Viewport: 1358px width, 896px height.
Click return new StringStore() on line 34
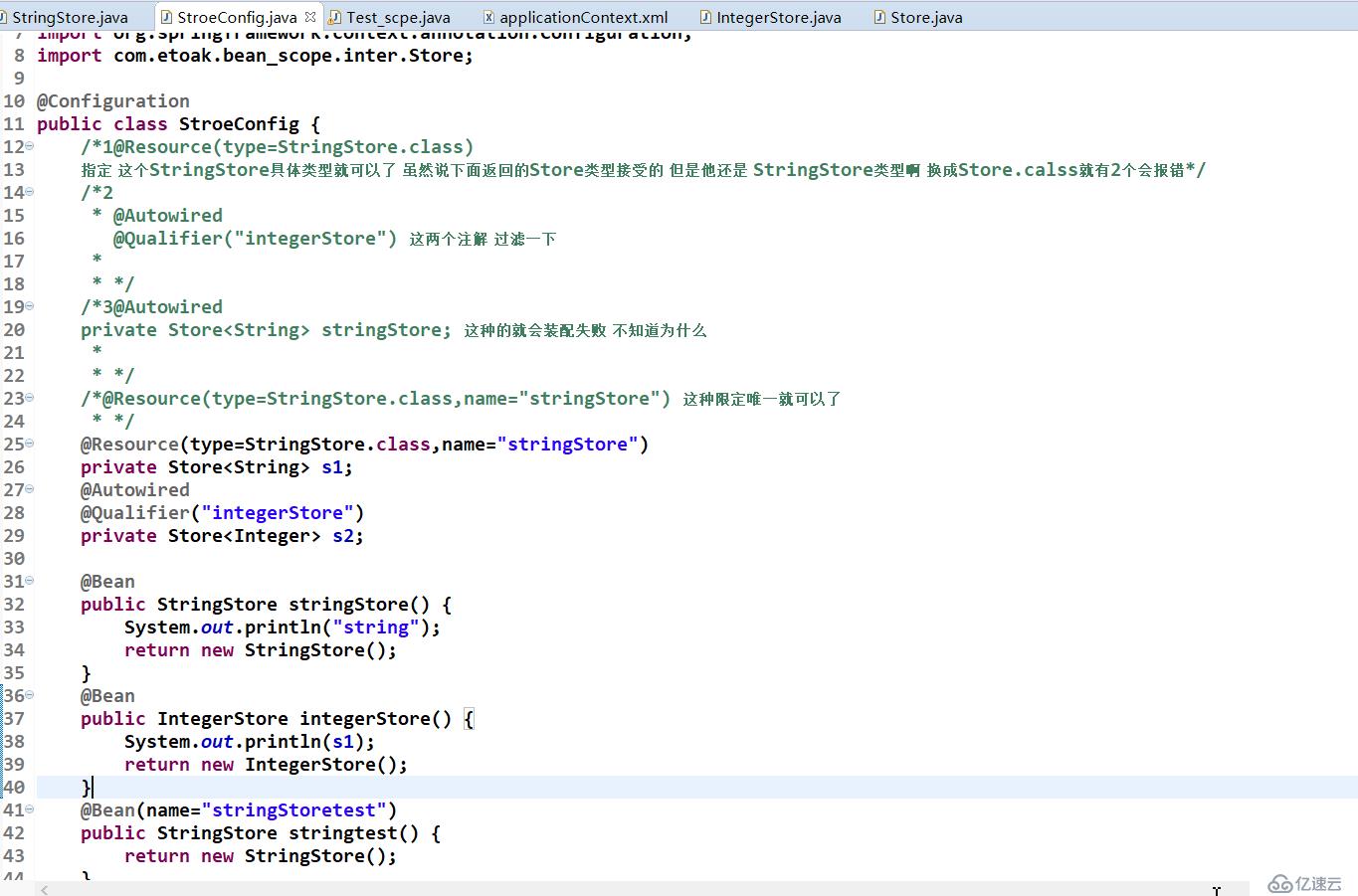261,650
